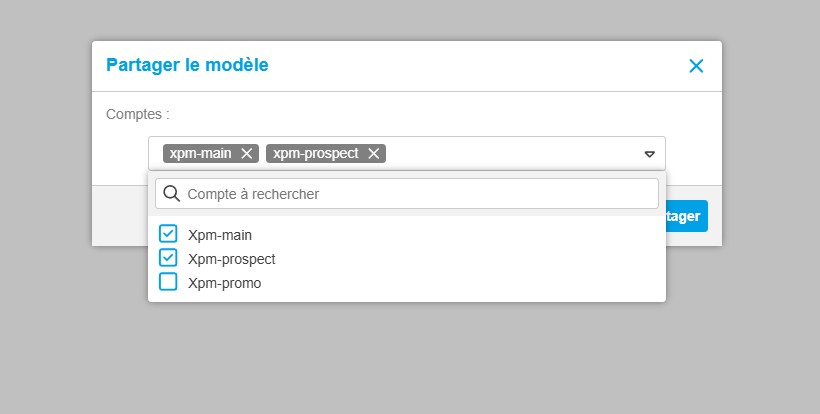The height and width of the screenshot is (414, 820).
Task: Uncheck the Xpm-main checkbox
Action: coord(168,234)
